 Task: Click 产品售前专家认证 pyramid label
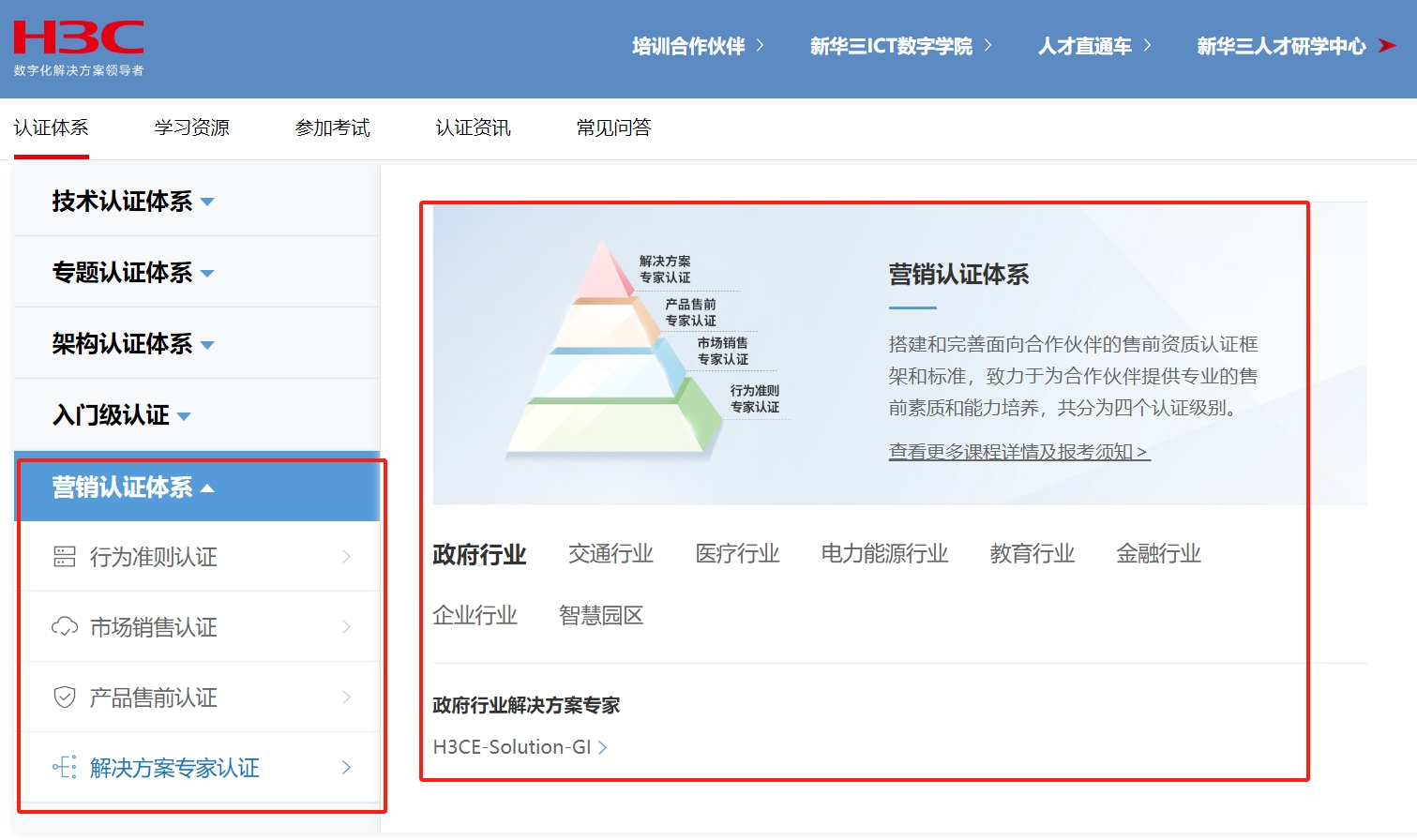690,312
